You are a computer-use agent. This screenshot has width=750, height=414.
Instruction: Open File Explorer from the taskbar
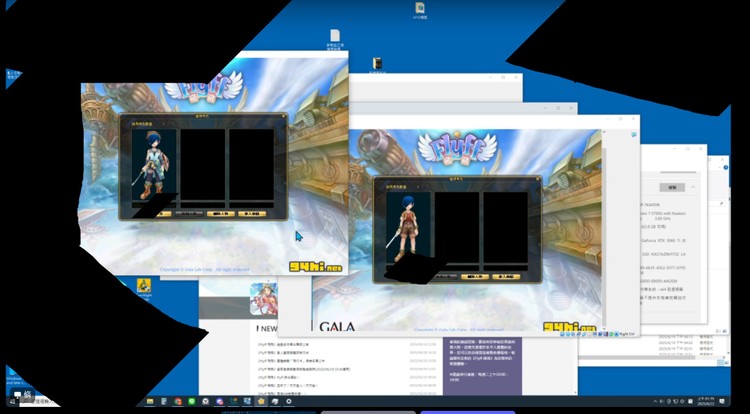pos(150,401)
